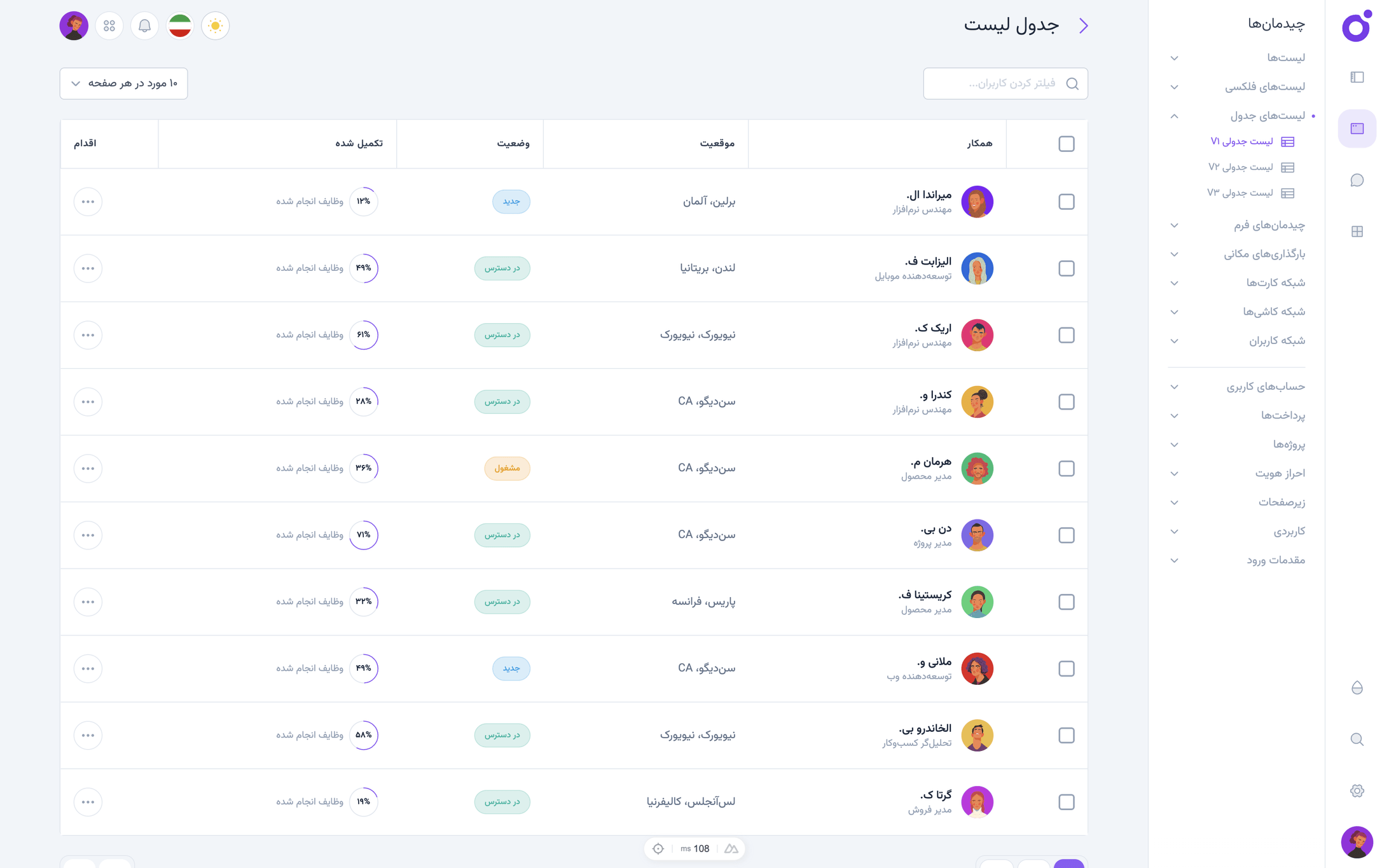Screen dimensions: 1389x868
Task: Click the ۷۱% progress circle for دن بی.
Action: click(364, 535)
